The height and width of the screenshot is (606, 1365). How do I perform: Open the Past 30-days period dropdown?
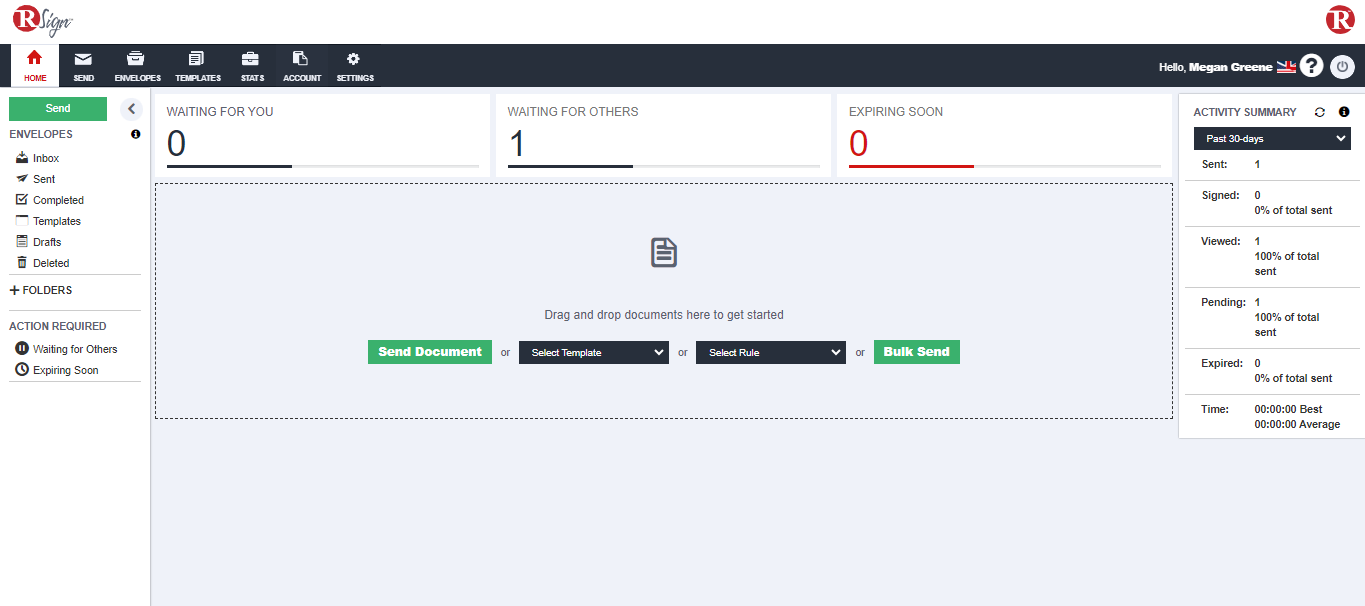tap(1272, 139)
